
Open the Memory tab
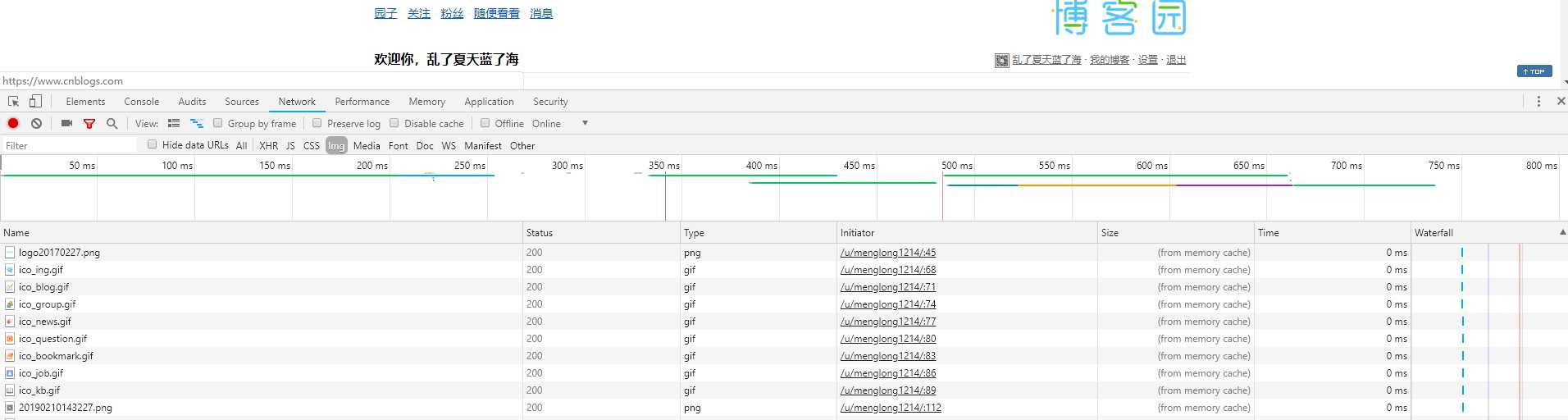click(x=427, y=102)
